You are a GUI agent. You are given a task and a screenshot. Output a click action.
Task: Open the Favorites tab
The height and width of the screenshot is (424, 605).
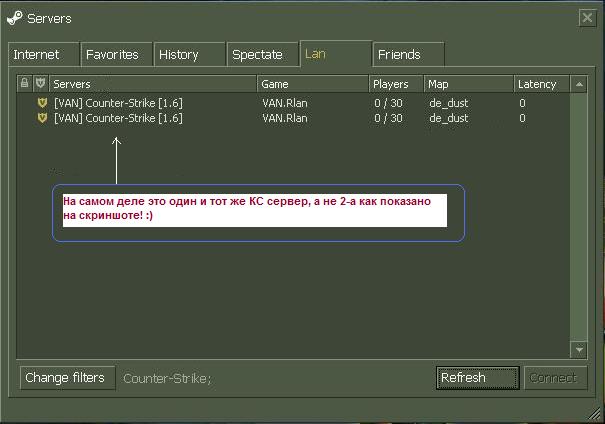(116, 54)
